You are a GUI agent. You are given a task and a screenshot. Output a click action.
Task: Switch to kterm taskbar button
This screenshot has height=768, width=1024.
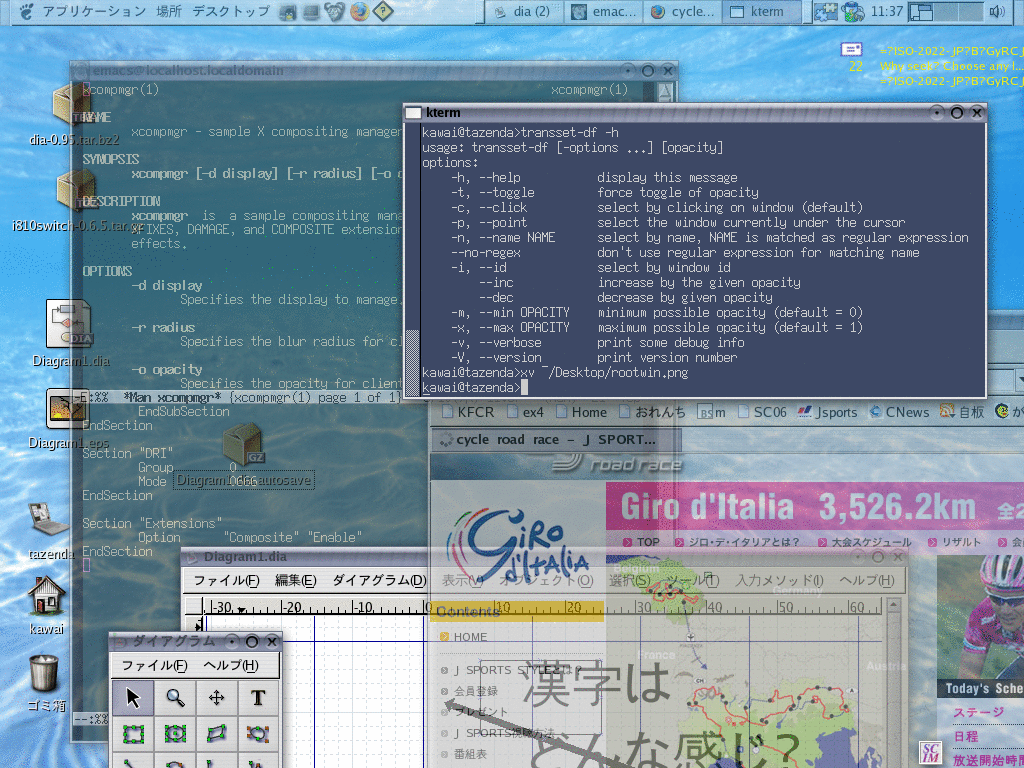click(761, 12)
